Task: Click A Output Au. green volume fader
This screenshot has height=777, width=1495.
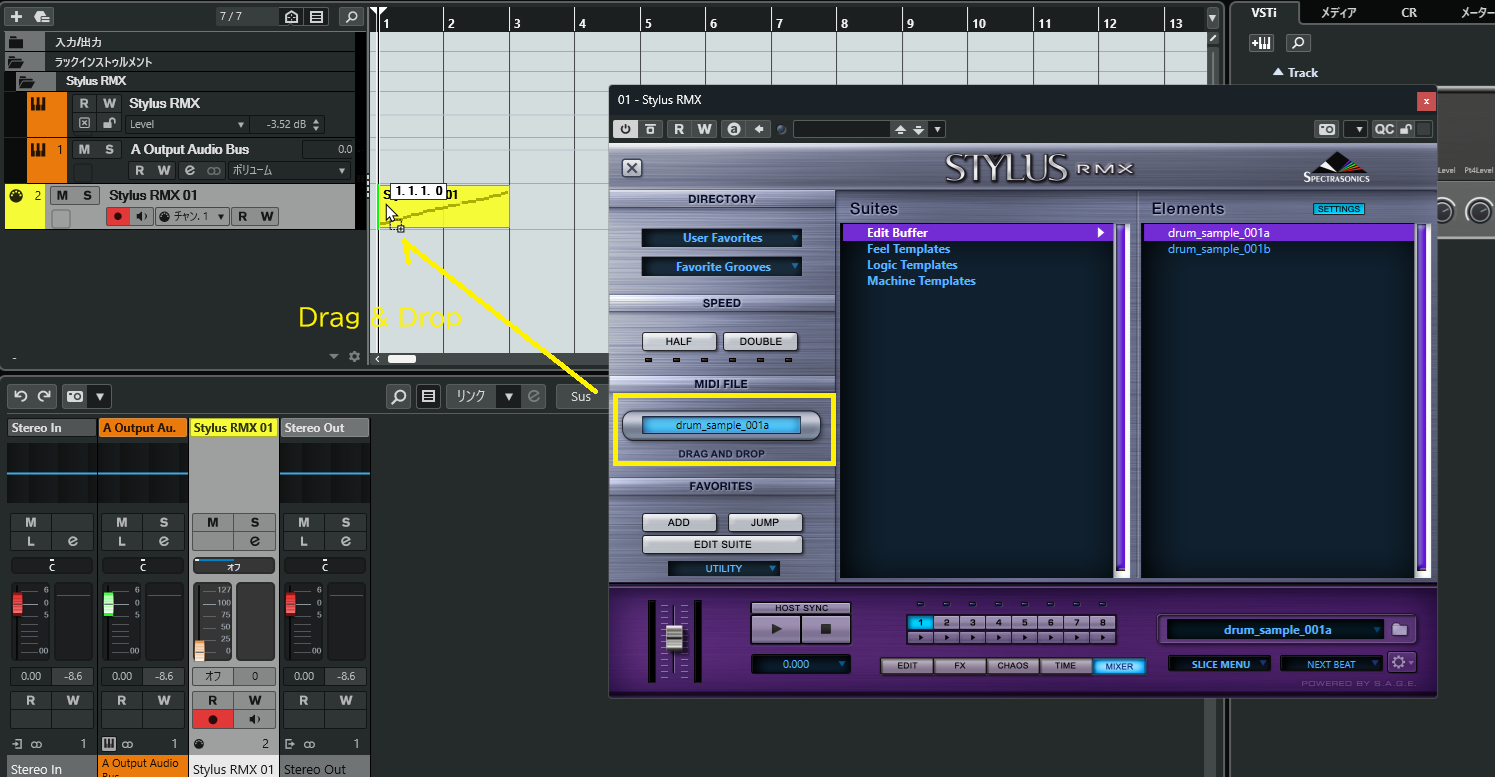Action: 108,603
